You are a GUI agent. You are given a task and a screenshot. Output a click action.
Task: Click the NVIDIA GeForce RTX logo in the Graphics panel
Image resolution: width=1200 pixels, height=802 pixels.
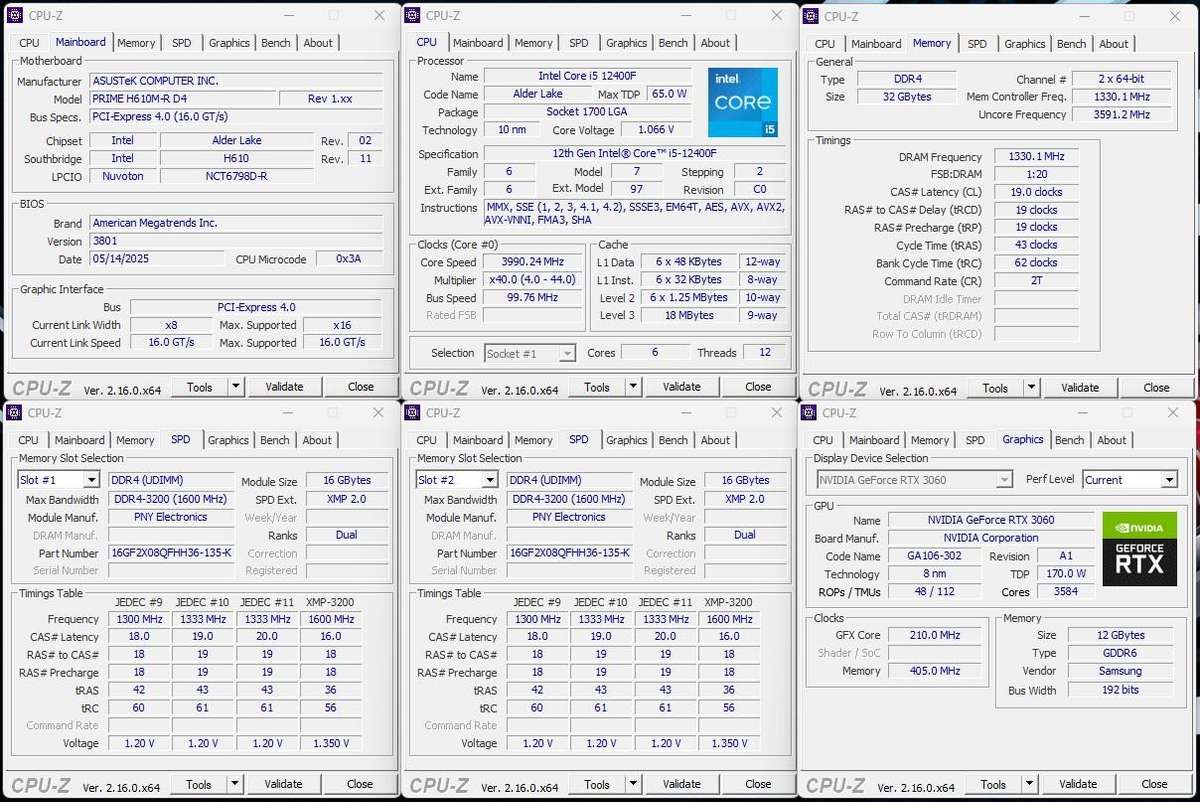pos(1139,548)
